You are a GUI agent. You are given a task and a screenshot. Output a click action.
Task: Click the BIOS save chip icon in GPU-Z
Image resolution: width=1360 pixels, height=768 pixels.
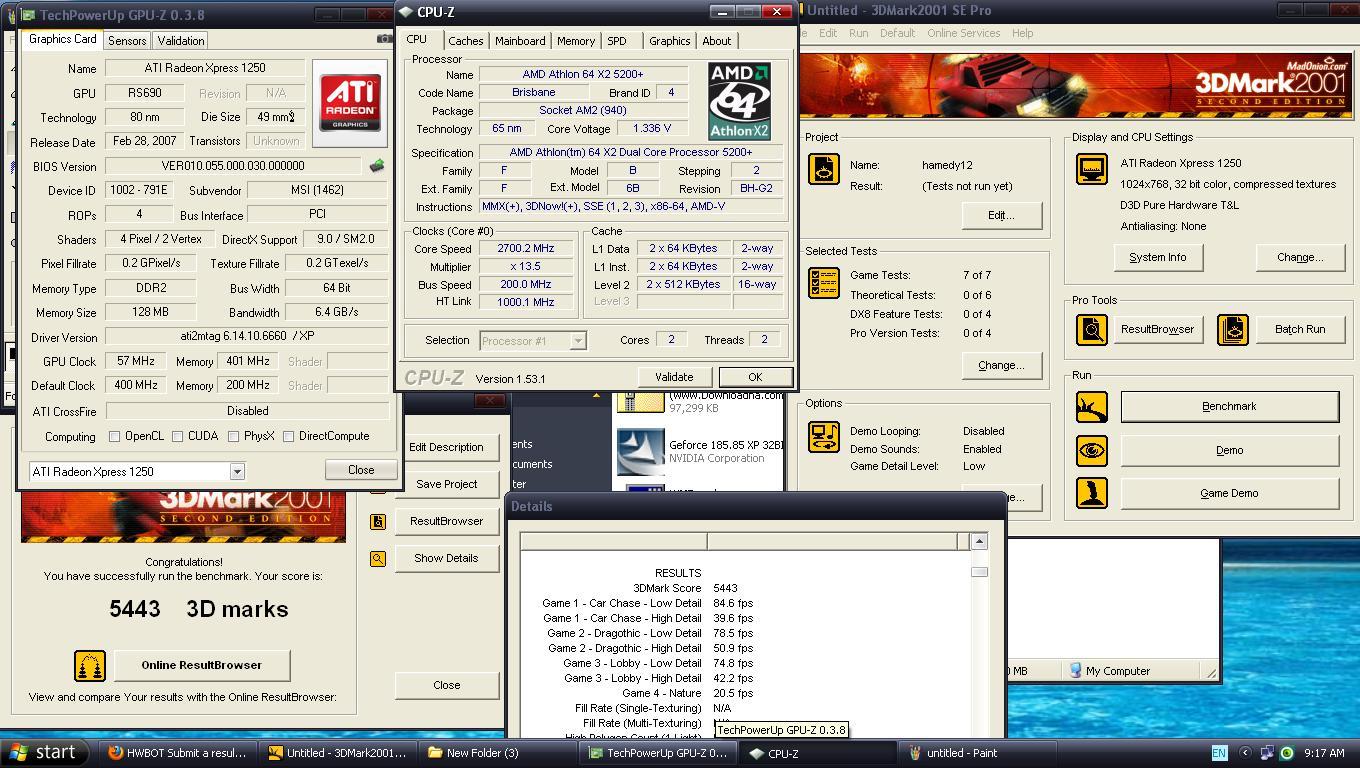pos(376,166)
